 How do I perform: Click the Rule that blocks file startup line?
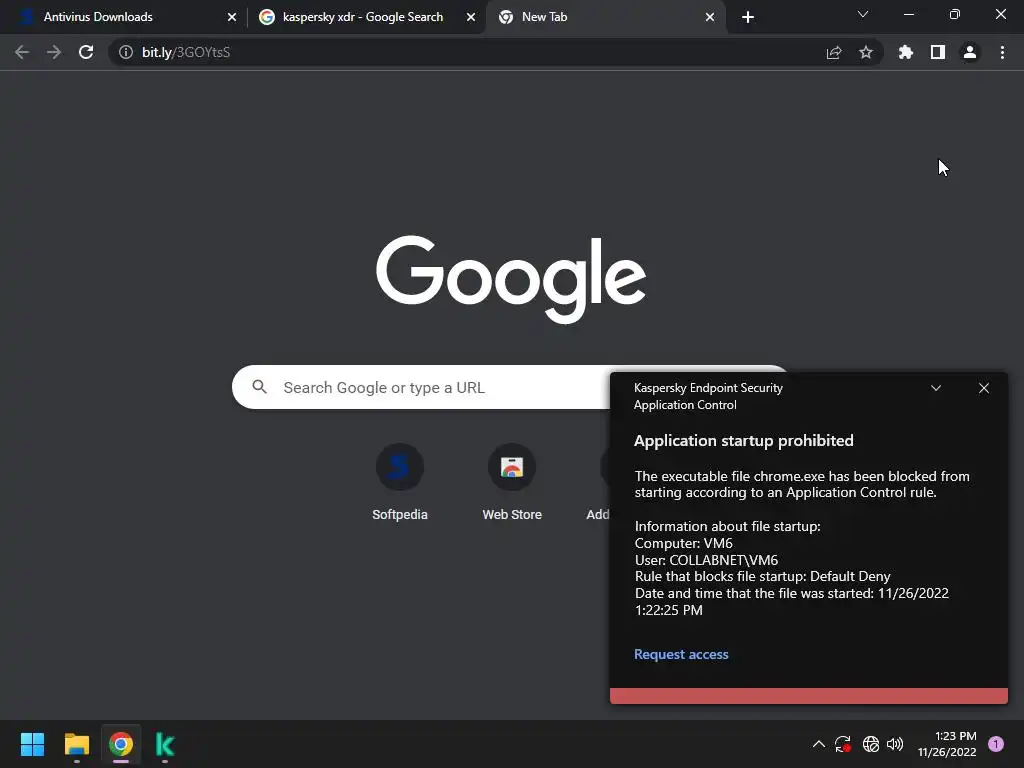[x=762, y=577]
